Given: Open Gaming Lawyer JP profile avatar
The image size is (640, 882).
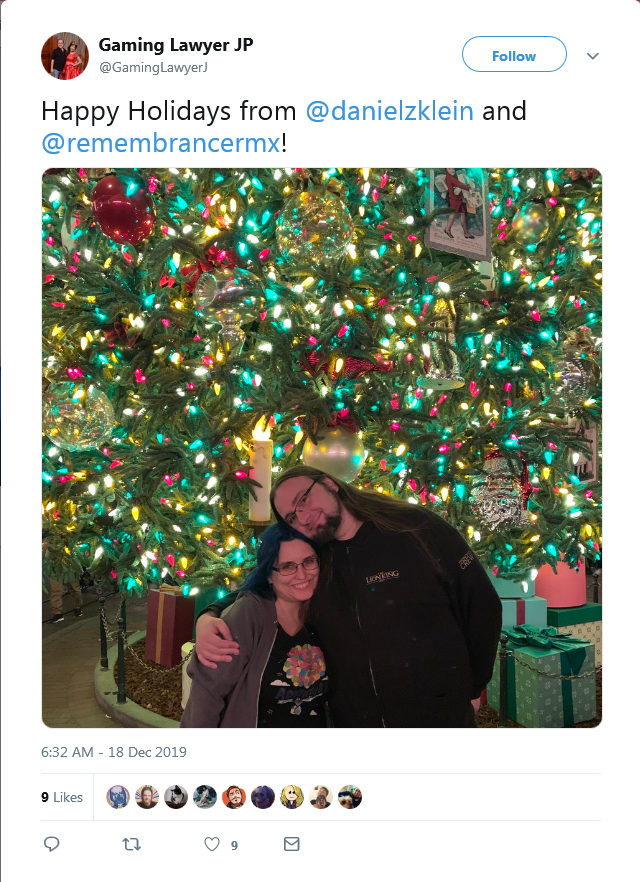Looking at the screenshot, I should coord(65,56).
